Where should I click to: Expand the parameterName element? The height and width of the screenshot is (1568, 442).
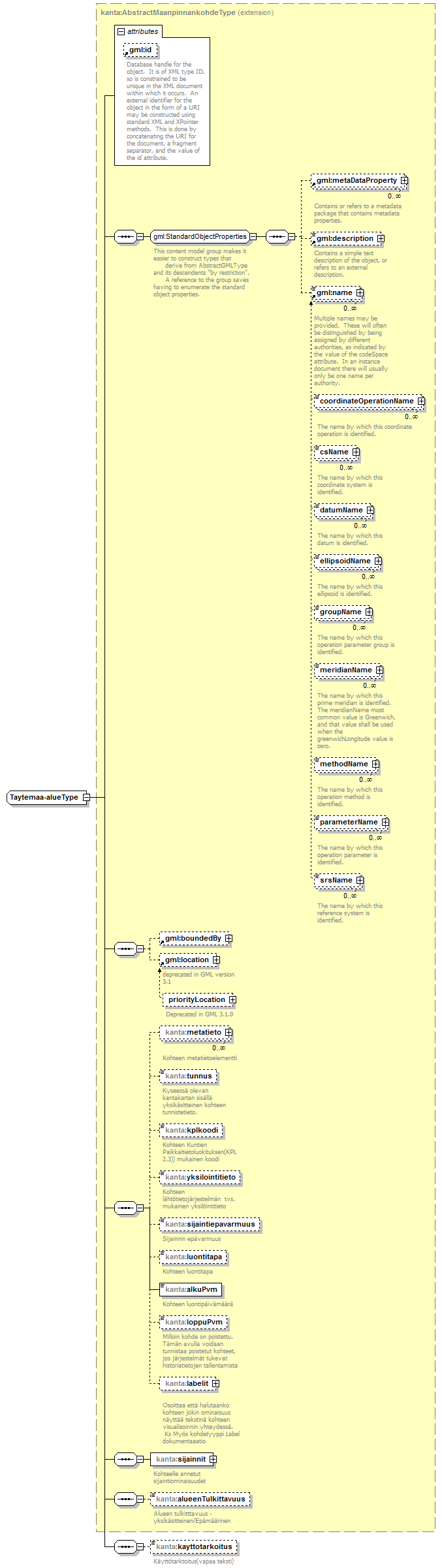[385, 822]
